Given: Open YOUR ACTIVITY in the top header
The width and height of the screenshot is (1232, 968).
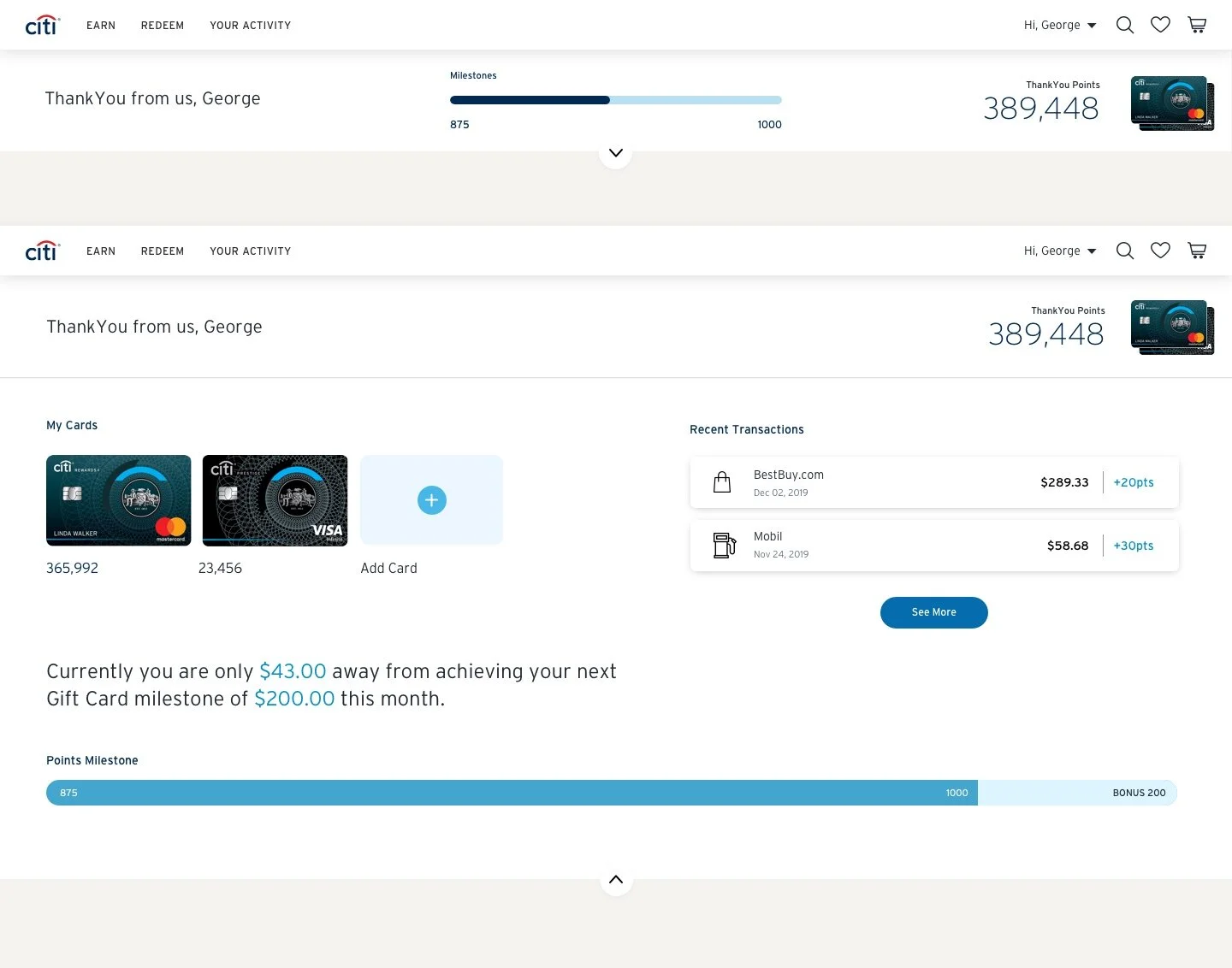Looking at the screenshot, I should (x=251, y=26).
